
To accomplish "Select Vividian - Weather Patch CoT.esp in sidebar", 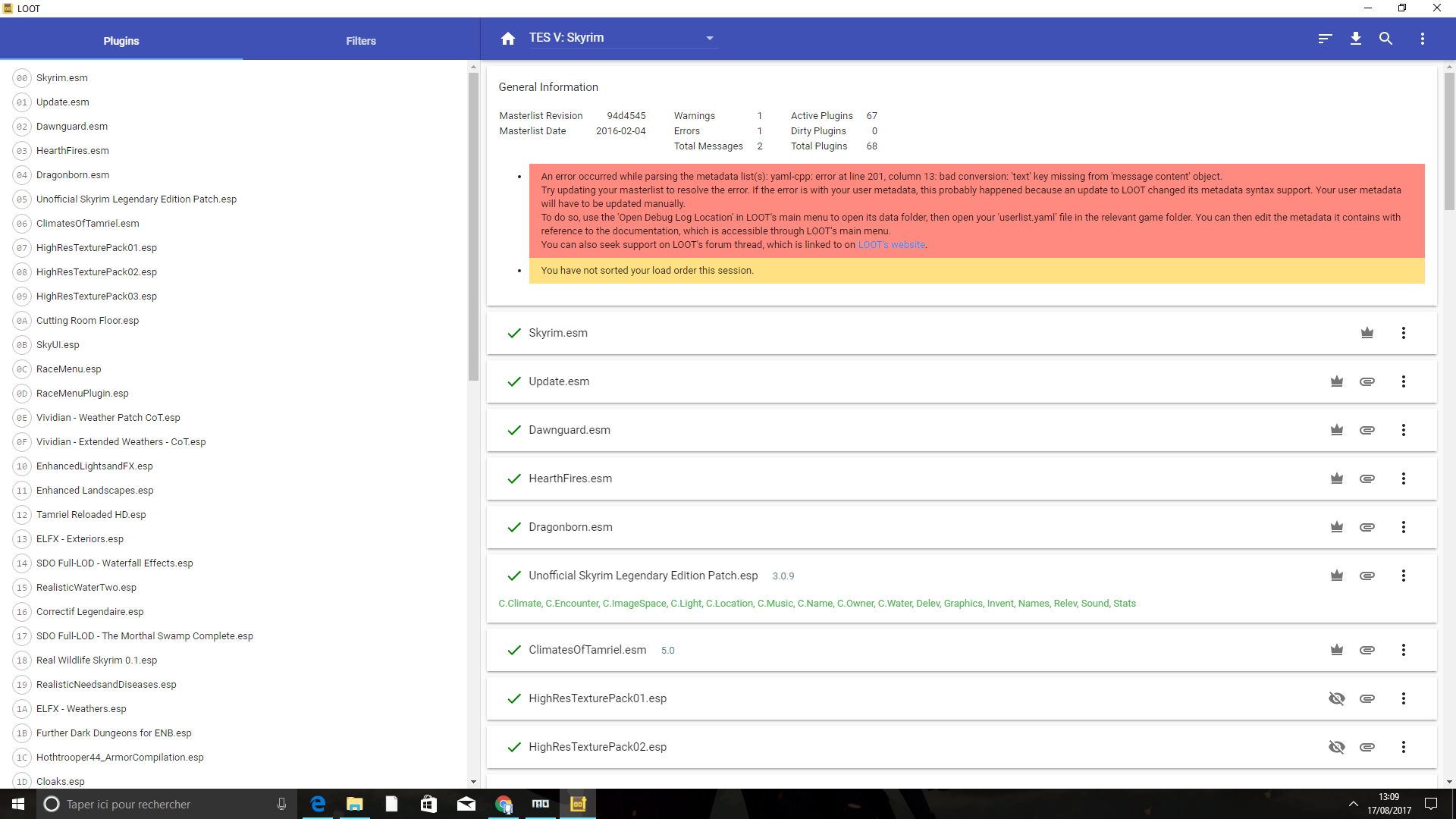I will coord(235,418).
